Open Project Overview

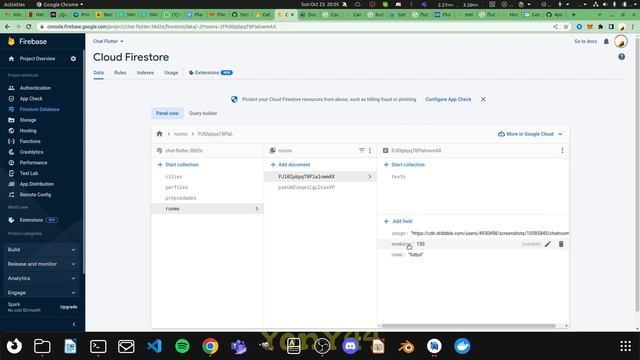click(x=37, y=59)
